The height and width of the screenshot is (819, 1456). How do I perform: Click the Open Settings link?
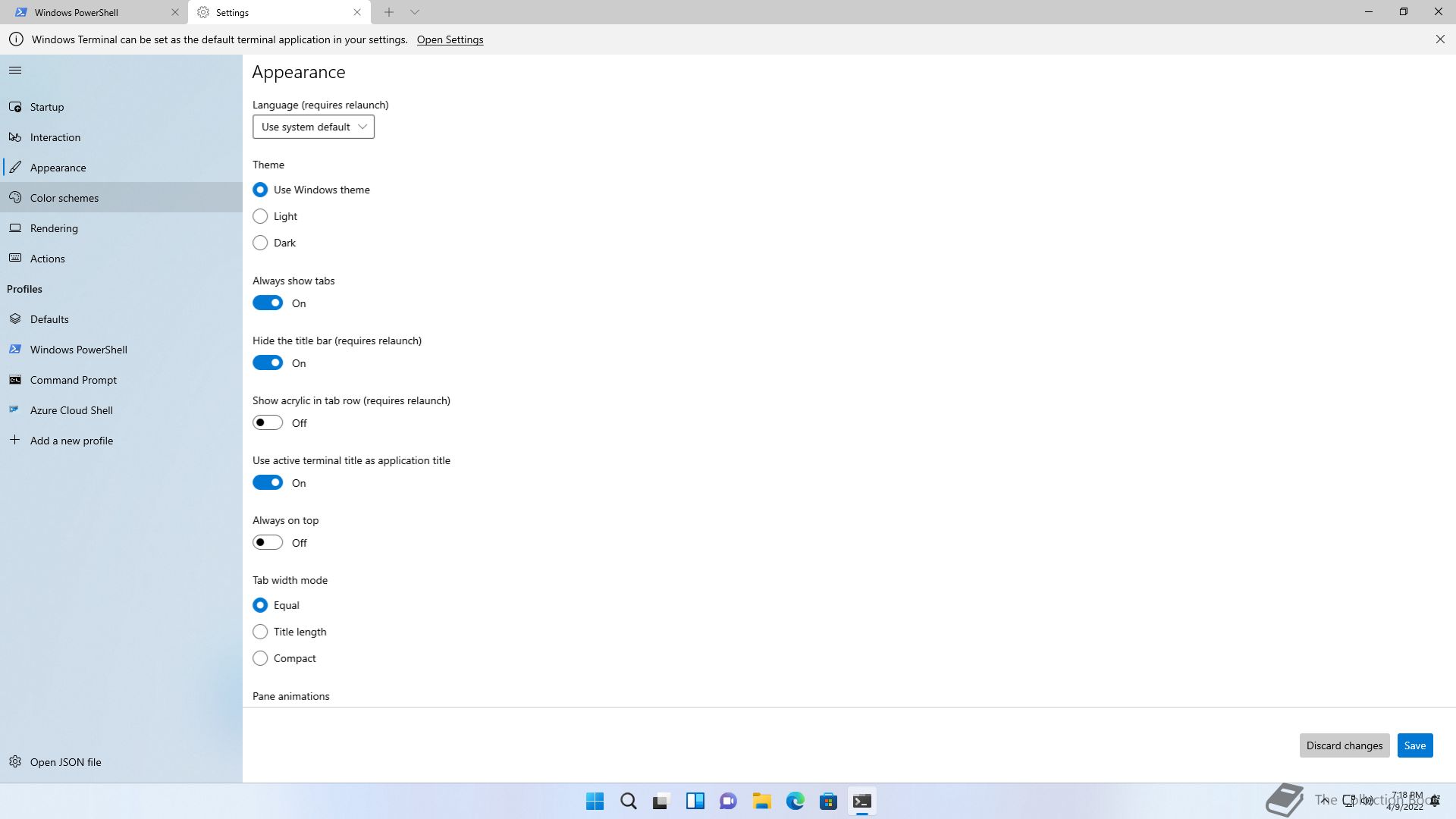click(x=450, y=39)
